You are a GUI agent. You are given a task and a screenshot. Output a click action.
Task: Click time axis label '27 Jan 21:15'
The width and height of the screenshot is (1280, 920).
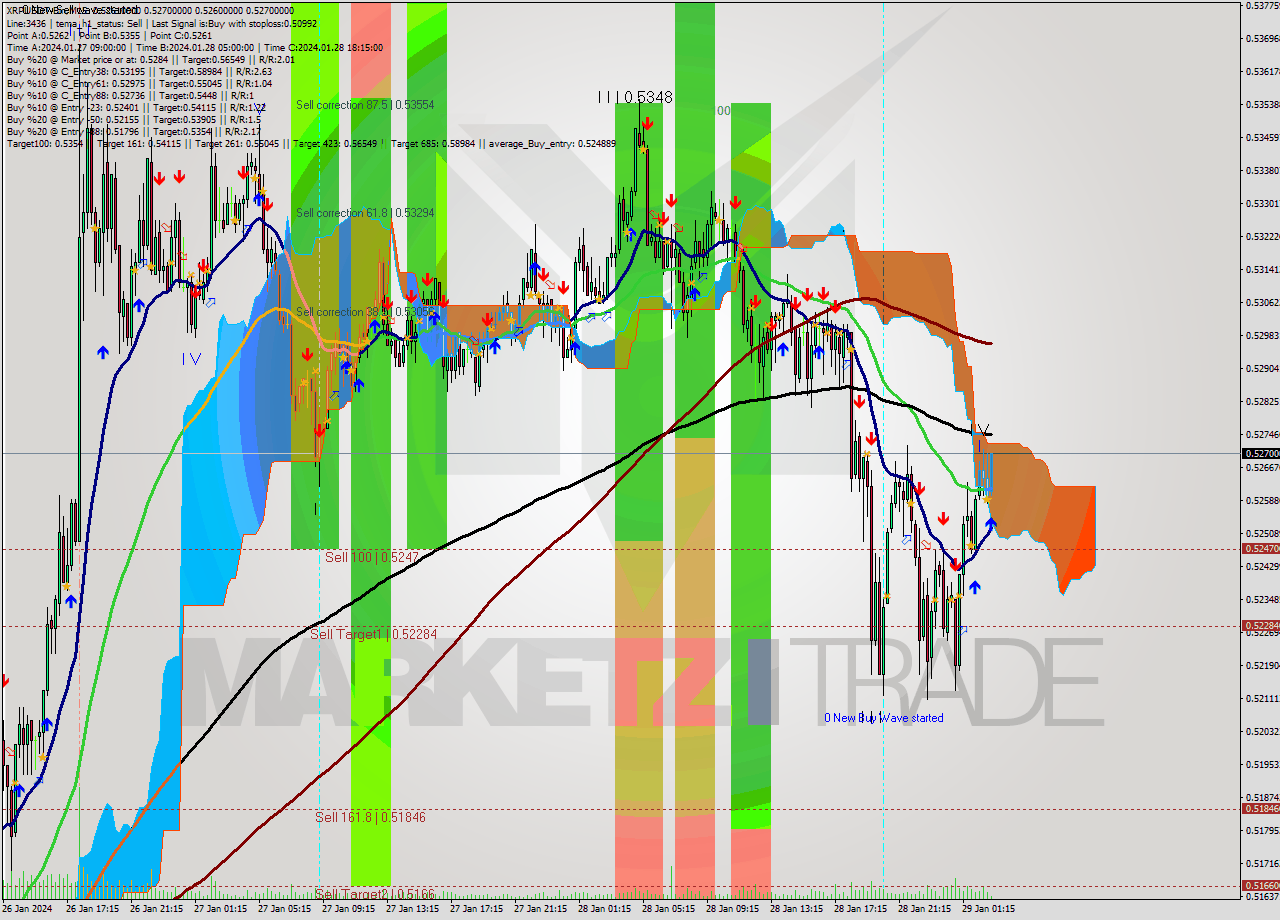click(x=540, y=909)
